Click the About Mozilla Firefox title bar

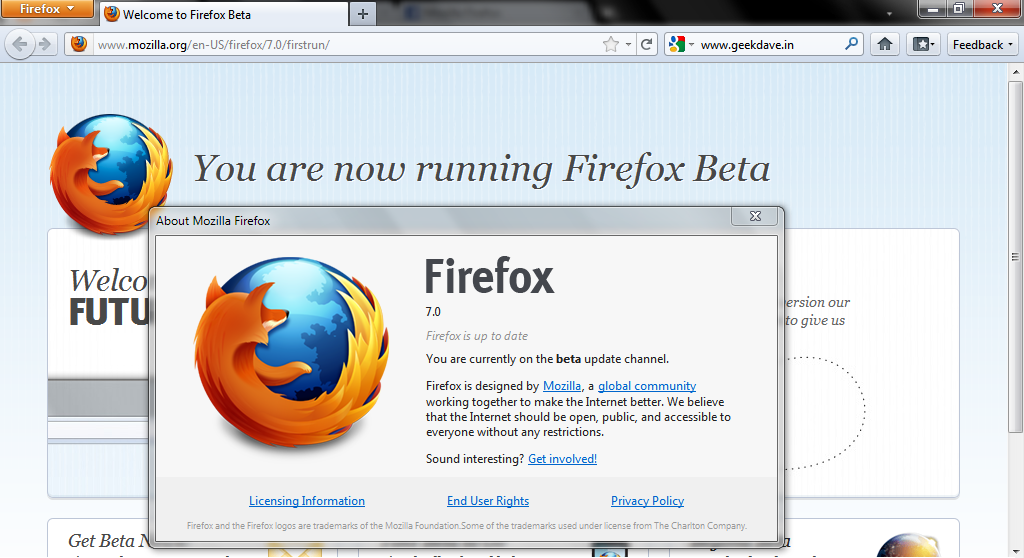click(x=441, y=221)
